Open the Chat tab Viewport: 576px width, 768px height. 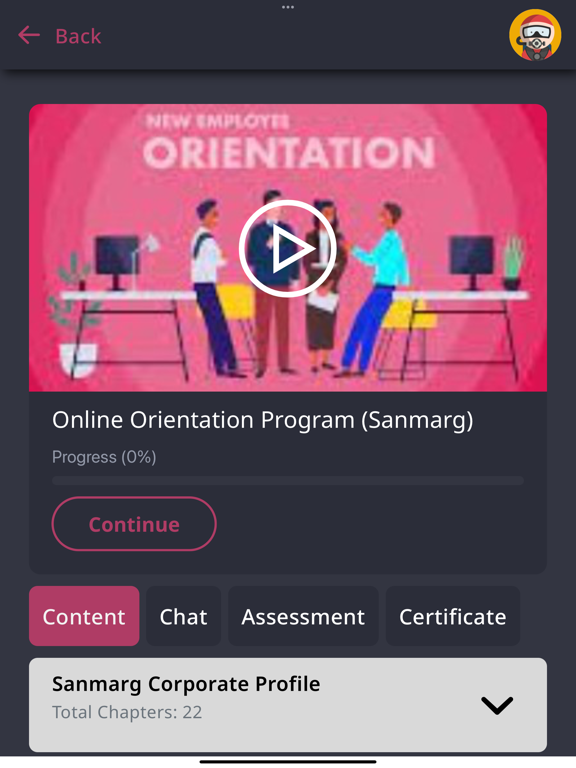[x=184, y=616]
